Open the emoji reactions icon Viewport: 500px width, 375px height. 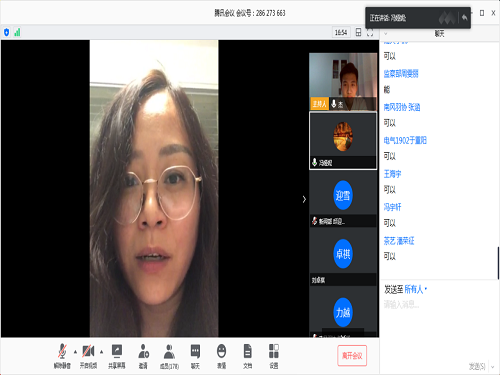tap(221, 356)
